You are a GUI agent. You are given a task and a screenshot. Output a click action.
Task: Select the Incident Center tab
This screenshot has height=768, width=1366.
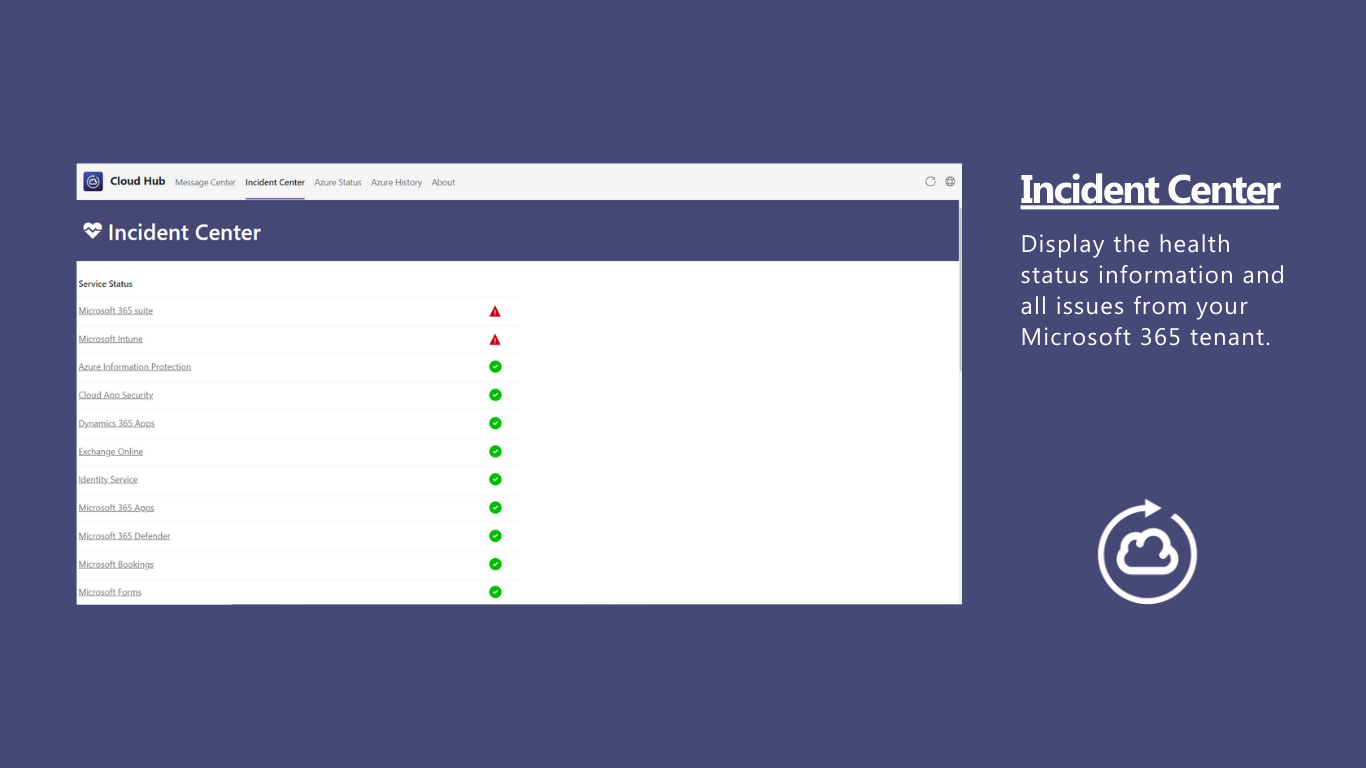pyautogui.click(x=275, y=182)
